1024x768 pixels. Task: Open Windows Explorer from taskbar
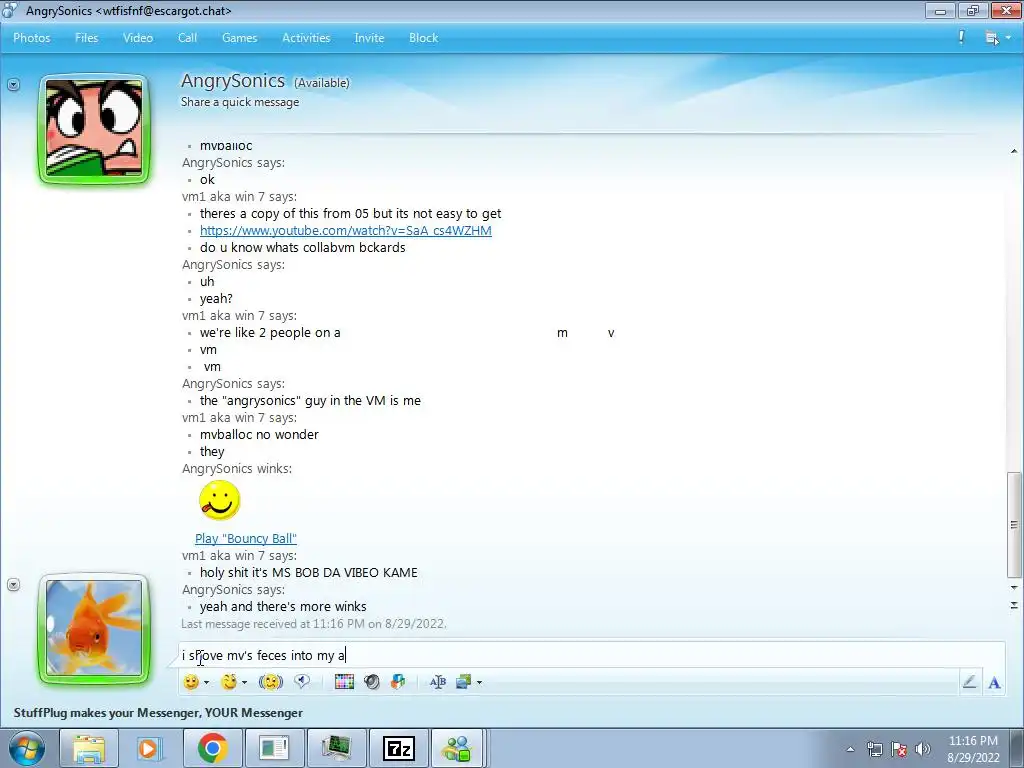[89, 748]
